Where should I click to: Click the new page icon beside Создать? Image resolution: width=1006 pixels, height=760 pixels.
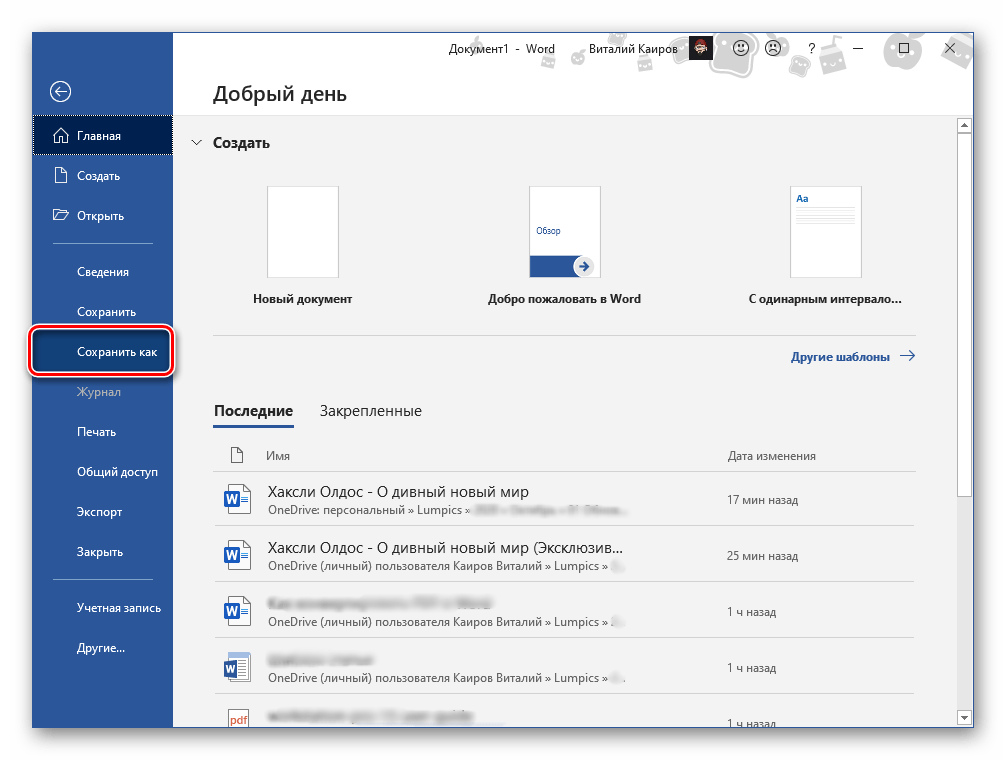60,176
